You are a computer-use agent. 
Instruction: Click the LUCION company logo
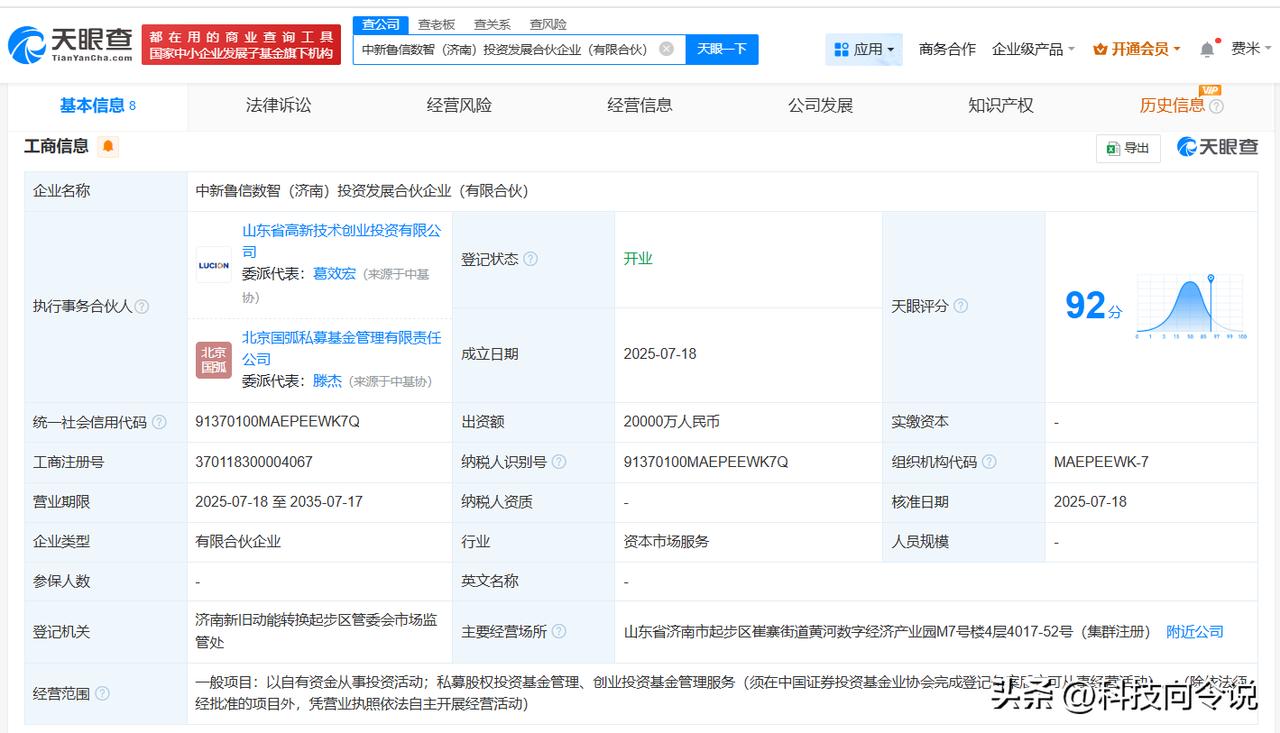[x=213, y=265]
